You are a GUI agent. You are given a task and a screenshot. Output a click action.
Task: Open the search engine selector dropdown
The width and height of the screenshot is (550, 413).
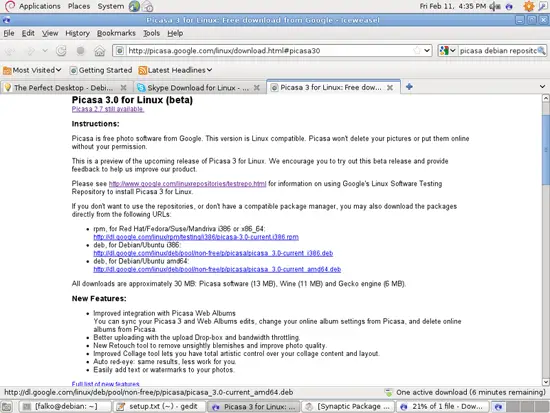pyautogui.click(x=448, y=51)
